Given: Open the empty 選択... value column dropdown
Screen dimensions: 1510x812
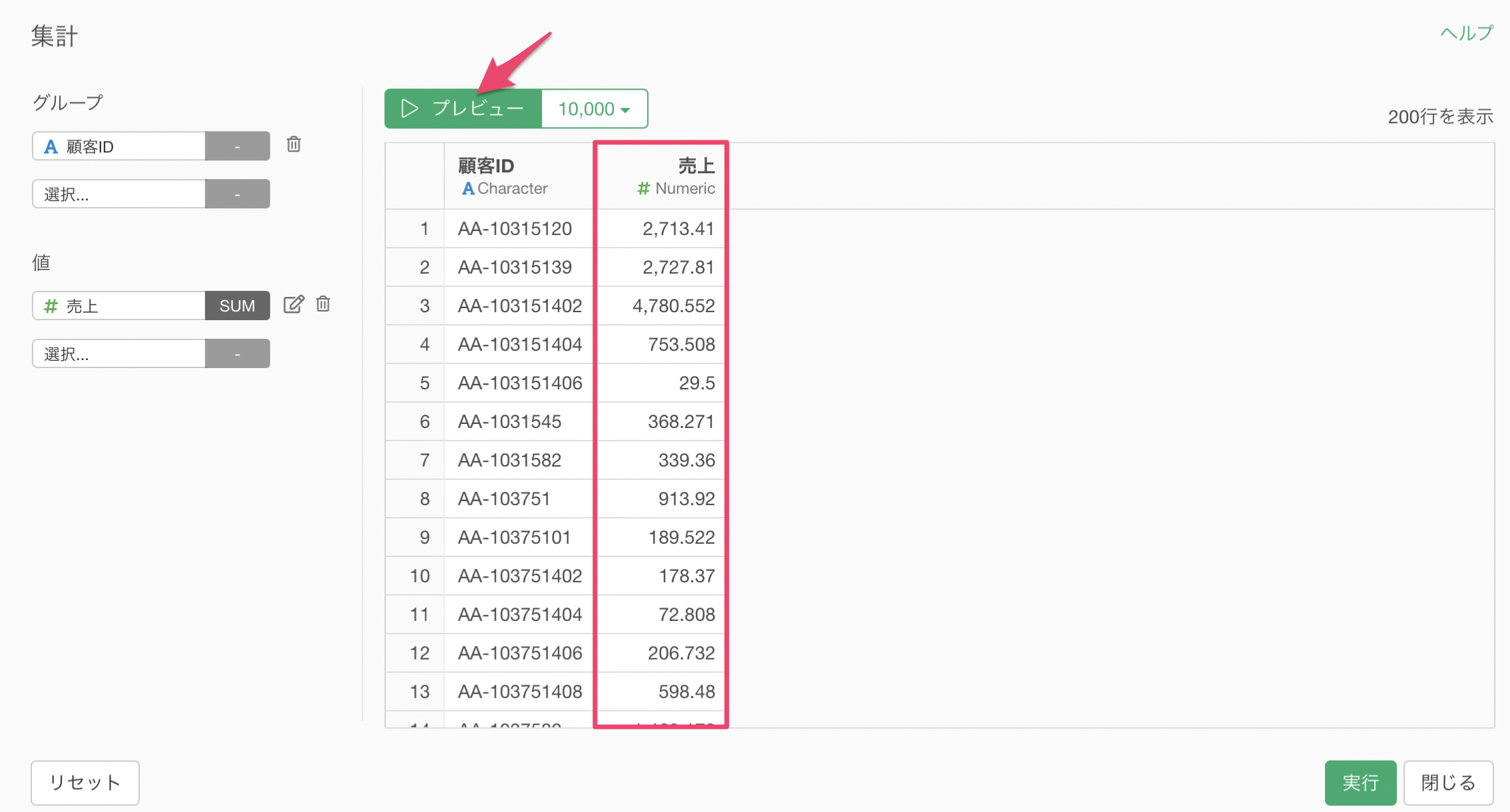Looking at the screenshot, I should (119, 354).
